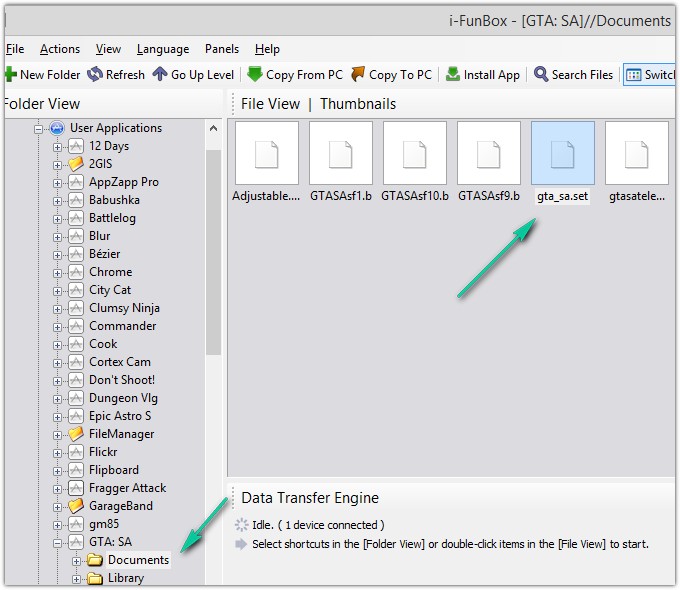
Task: Click the GTA: SA app icon
Action: tap(76, 542)
